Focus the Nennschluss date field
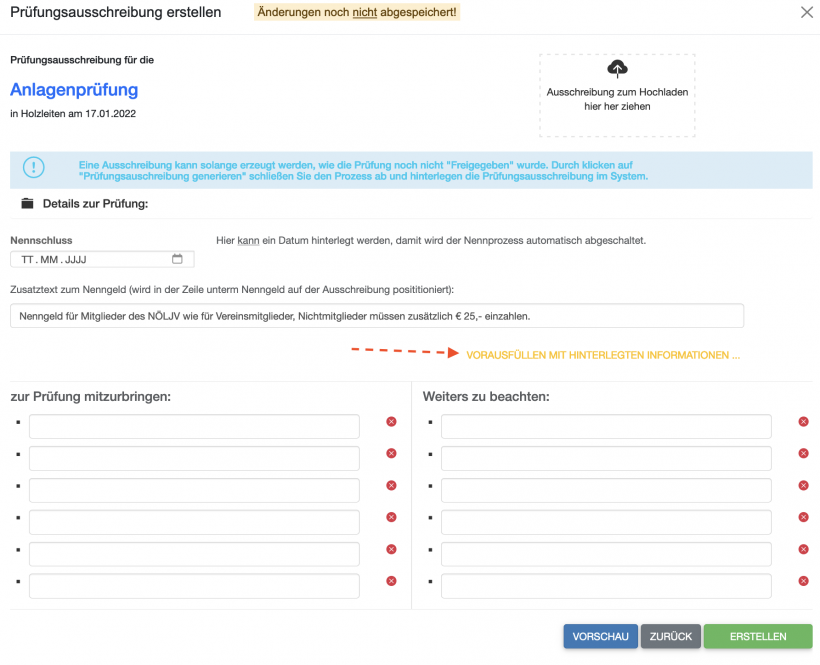This screenshot has width=820, height=665. pos(90,260)
